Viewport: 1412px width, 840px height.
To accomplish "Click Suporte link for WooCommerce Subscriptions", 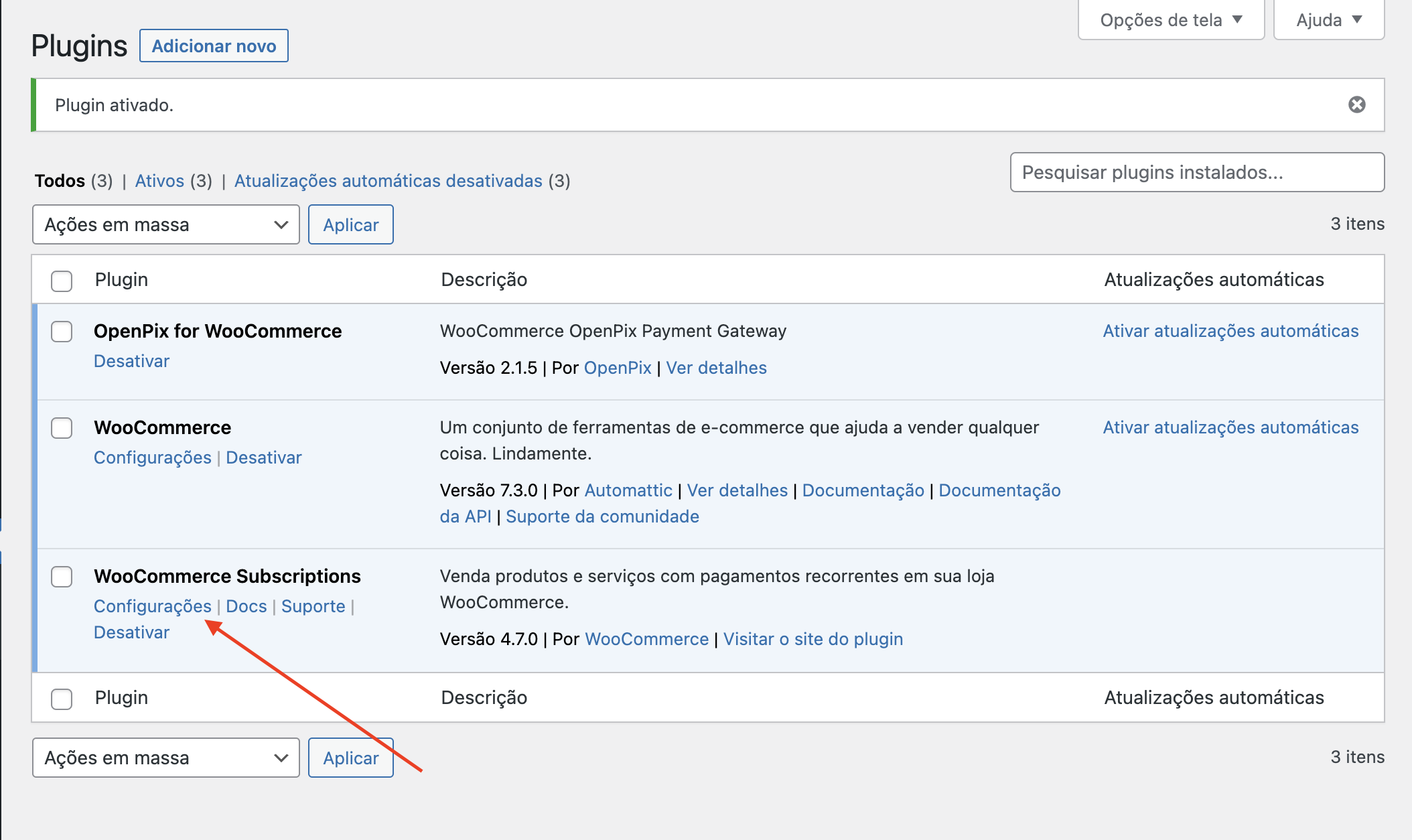I will point(313,605).
